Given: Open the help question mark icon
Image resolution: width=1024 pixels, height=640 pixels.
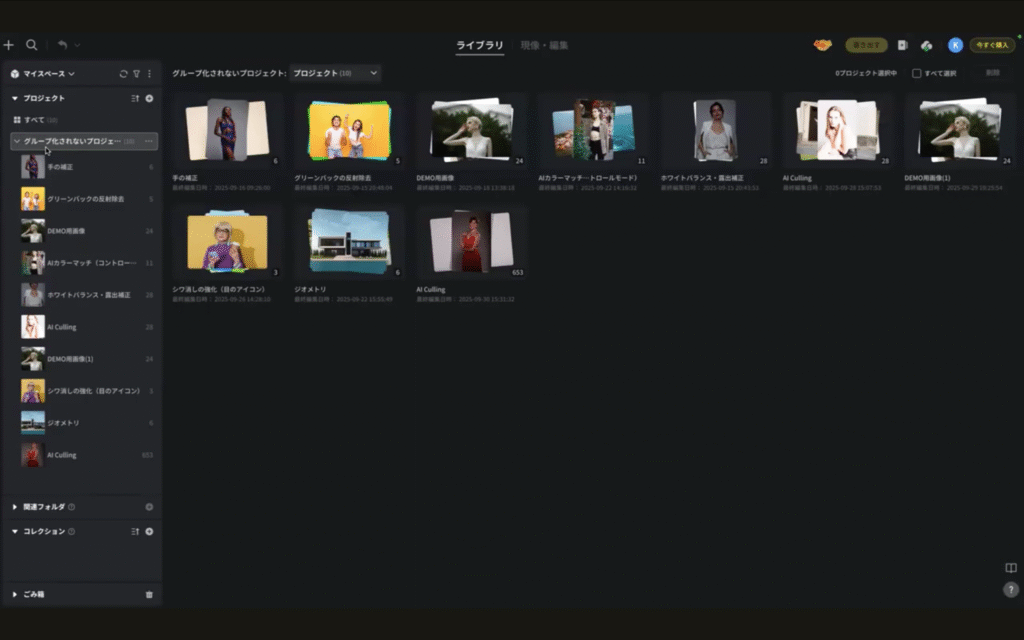Looking at the screenshot, I should 1010,590.
